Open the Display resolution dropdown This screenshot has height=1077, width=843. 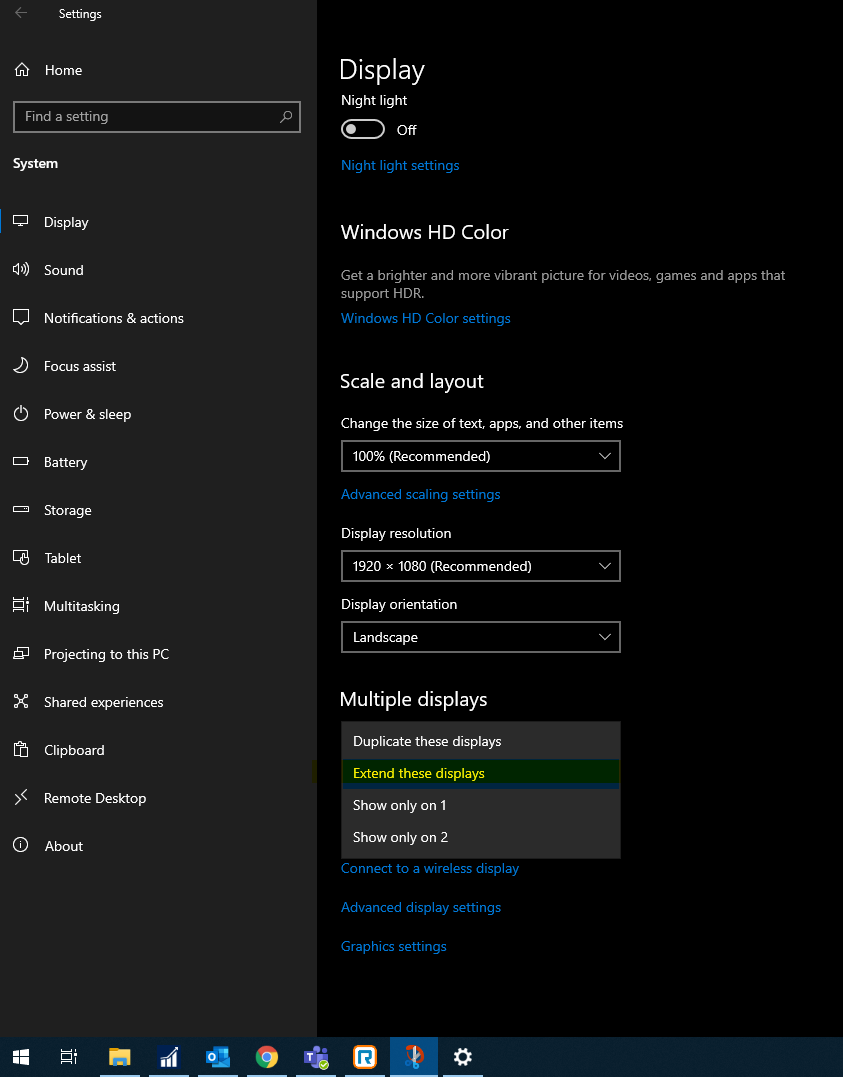pyautogui.click(x=480, y=566)
